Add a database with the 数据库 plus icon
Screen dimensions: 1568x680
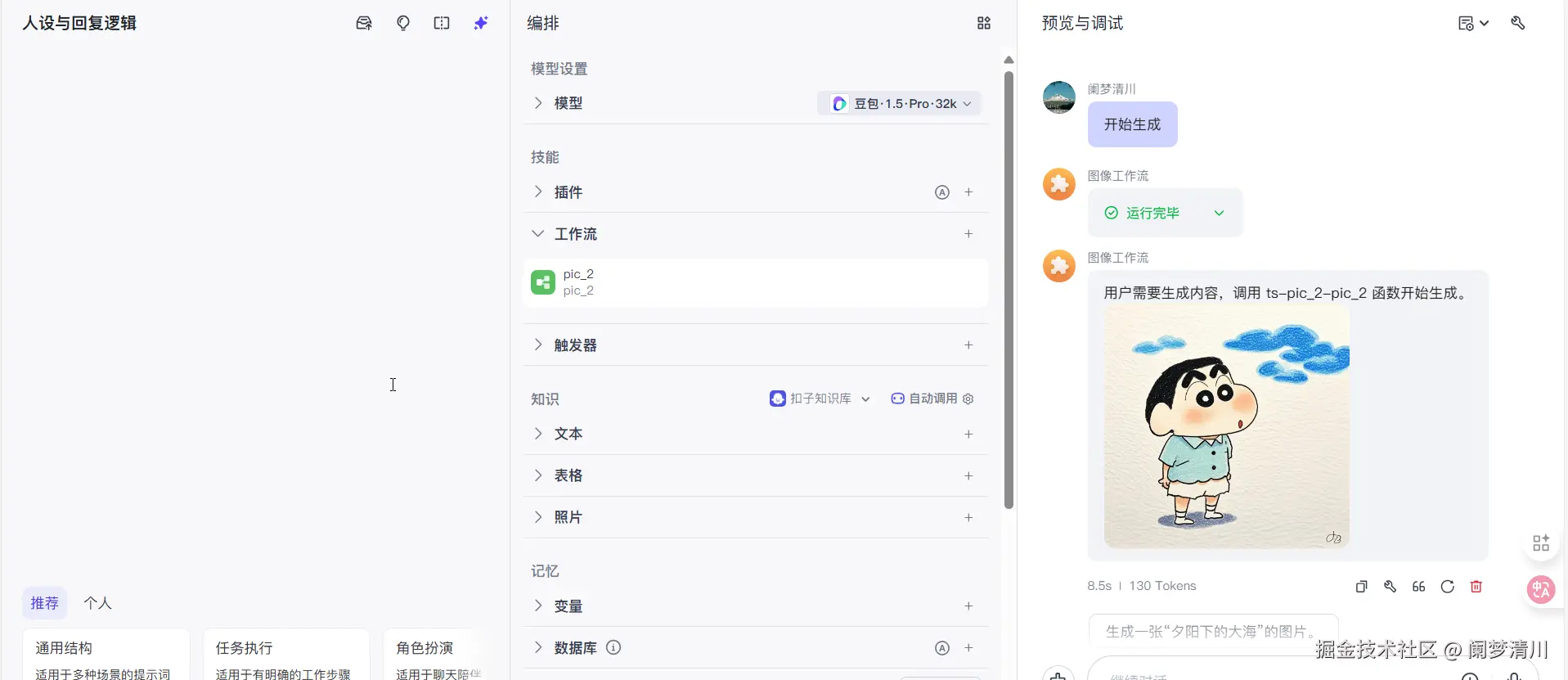click(x=968, y=648)
